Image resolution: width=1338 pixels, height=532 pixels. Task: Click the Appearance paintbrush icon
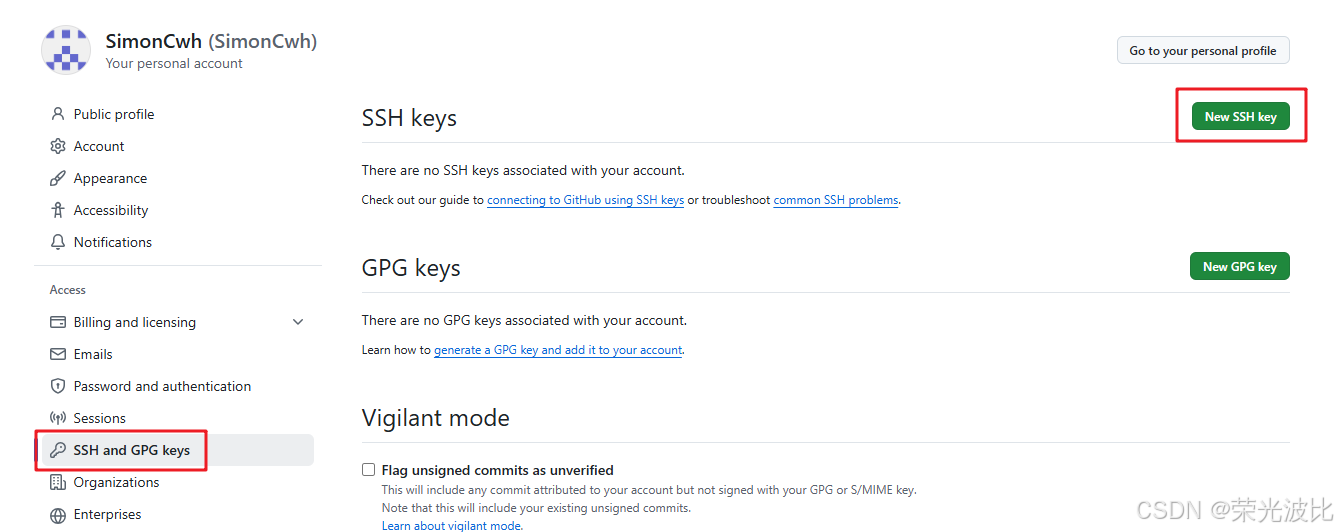[x=58, y=178]
